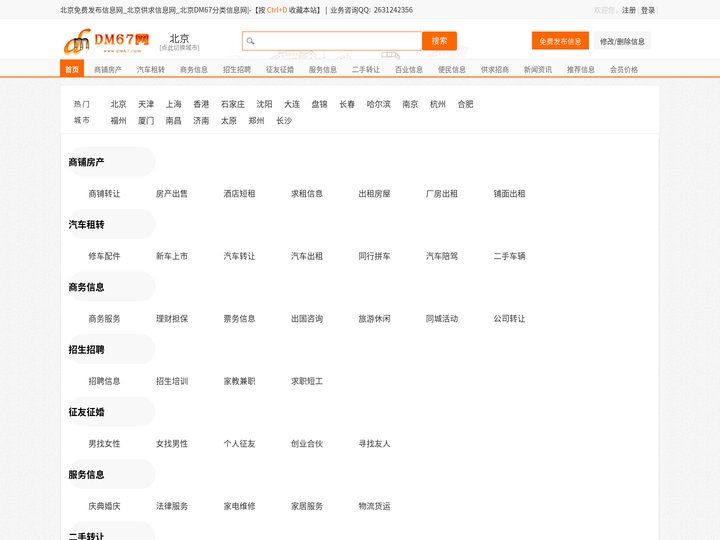
Task: Choose 合肥 in hot cities list
Action: tap(465, 104)
